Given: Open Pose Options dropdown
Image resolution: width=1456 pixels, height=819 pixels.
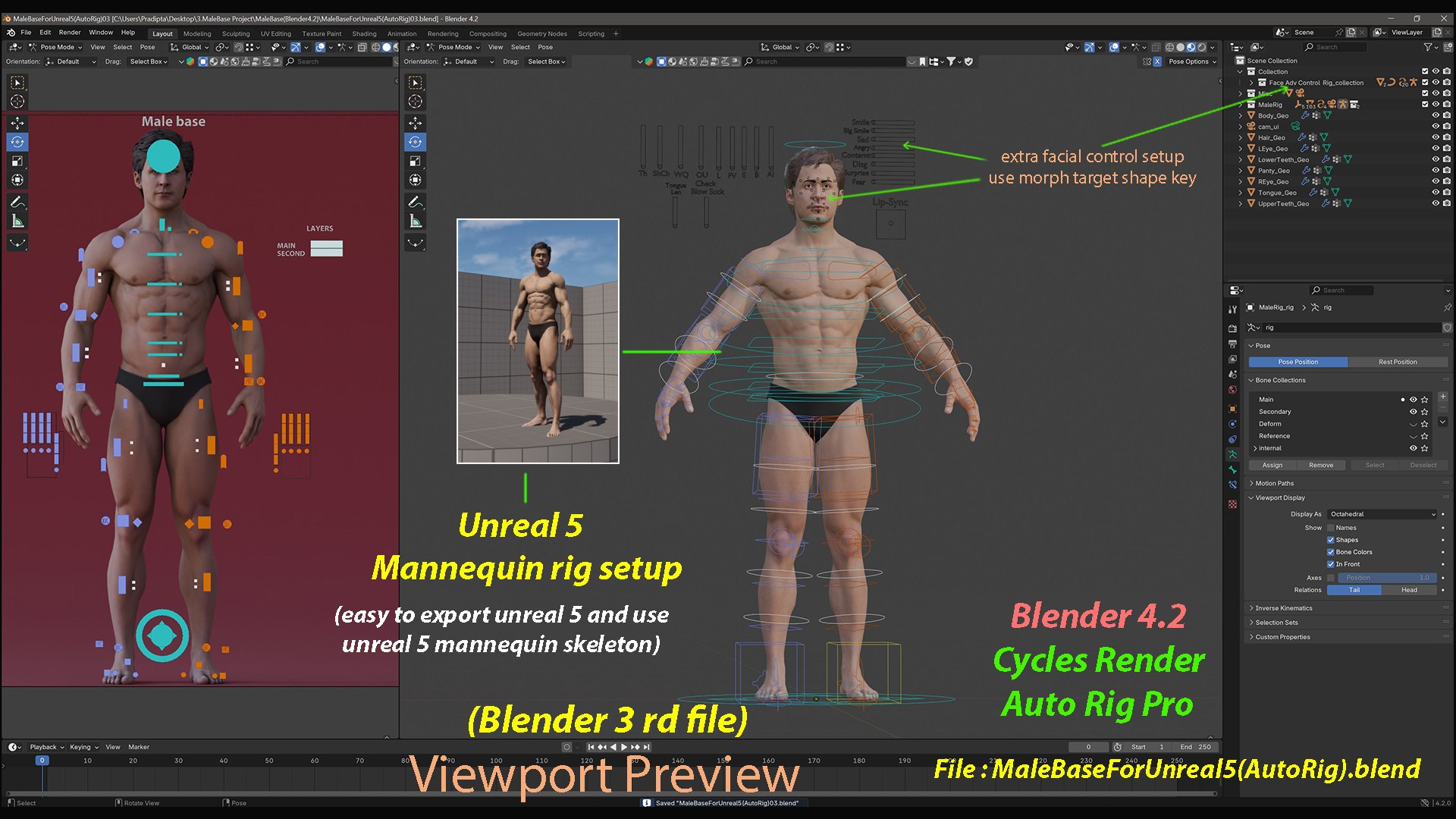Looking at the screenshot, I should (1192, 61).
